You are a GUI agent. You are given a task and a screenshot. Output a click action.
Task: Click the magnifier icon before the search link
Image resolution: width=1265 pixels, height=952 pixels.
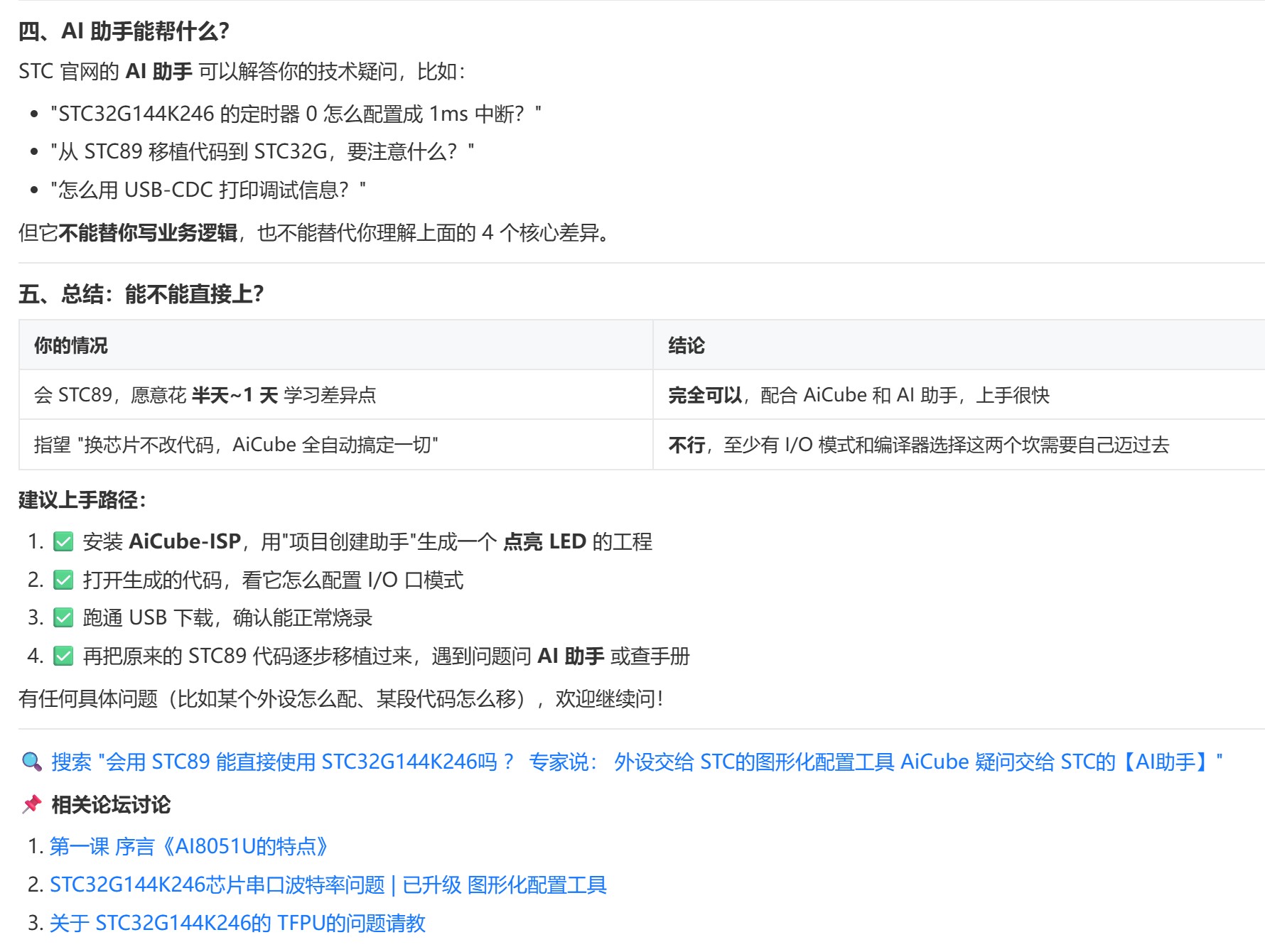click(x=32, y=762)
